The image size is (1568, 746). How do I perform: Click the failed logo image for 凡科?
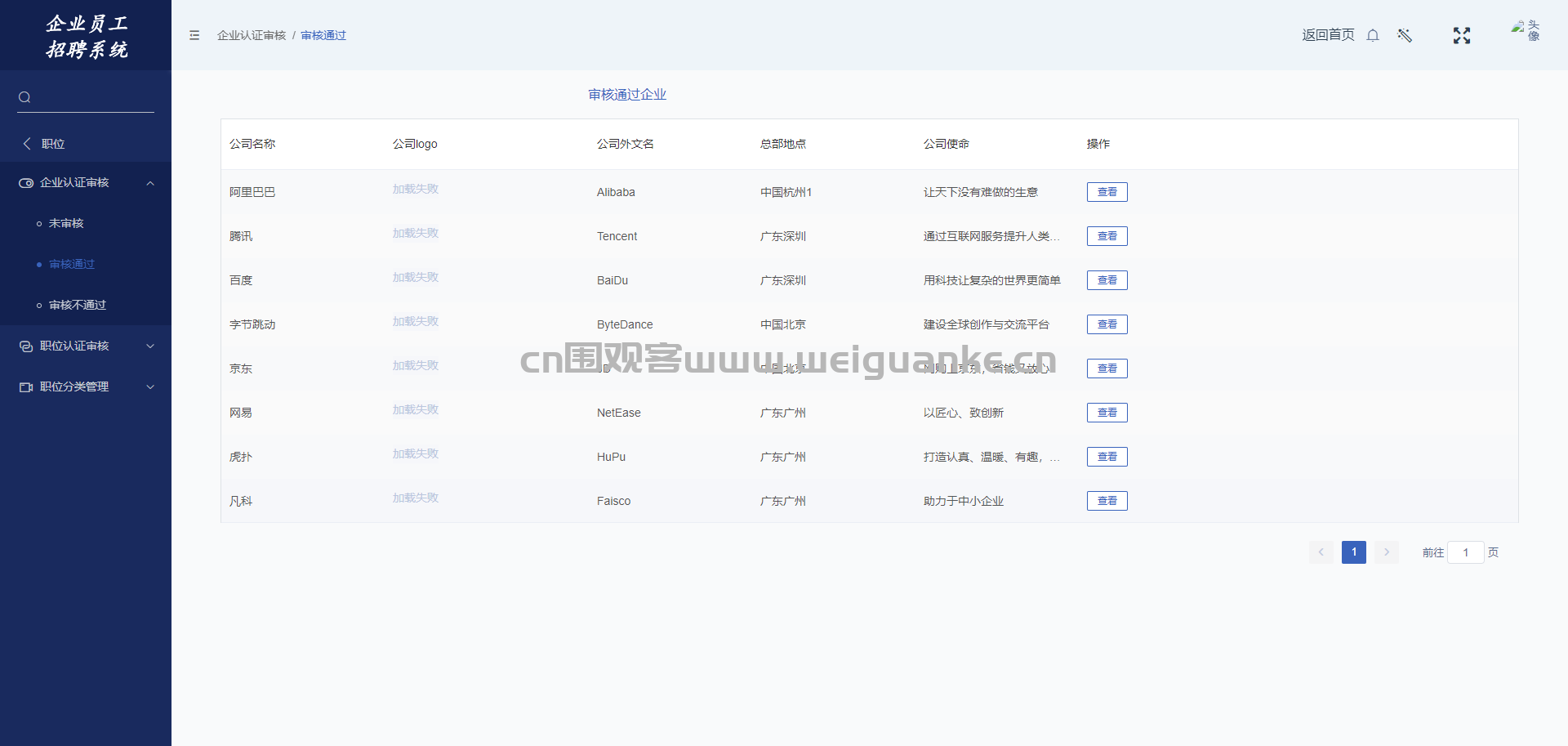click(x=416, y=498)
